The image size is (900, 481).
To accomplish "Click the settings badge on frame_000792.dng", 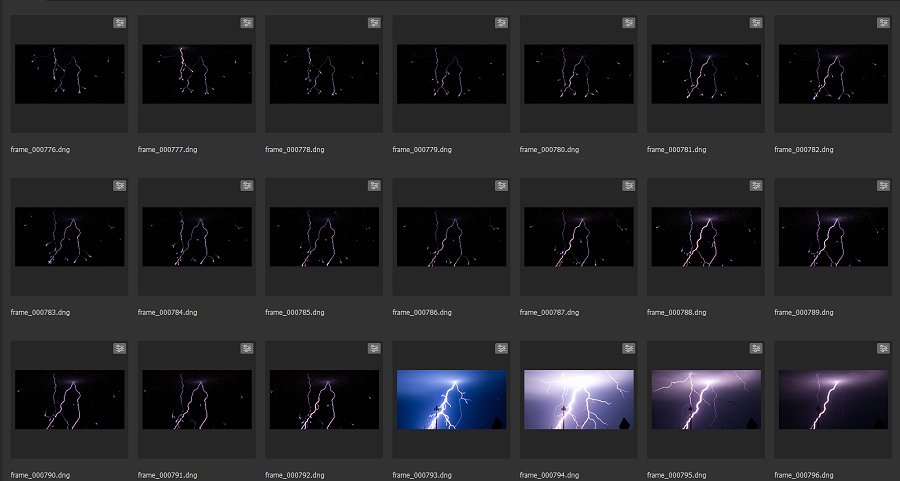I will 374,348.
